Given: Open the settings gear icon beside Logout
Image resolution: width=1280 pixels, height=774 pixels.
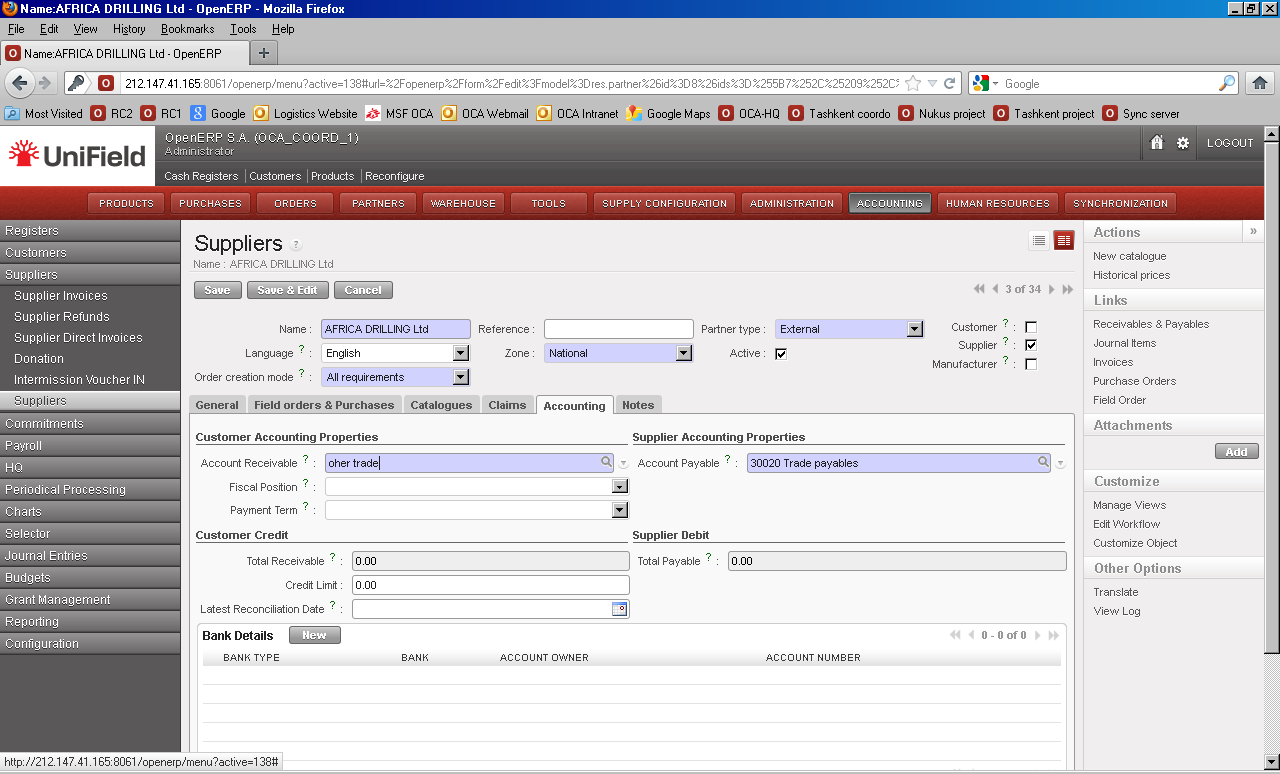Looking at the screenshot, I should [1183, 143].
